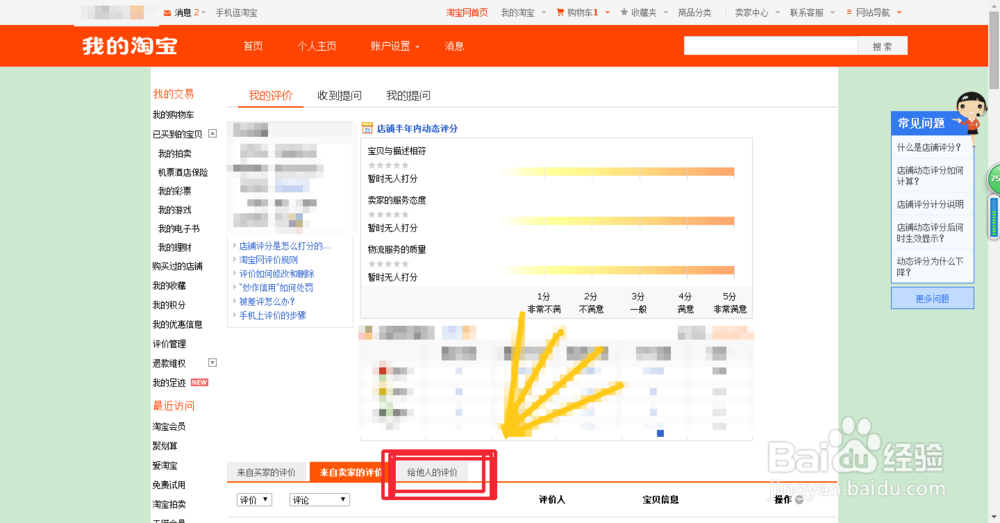Open 手机上评价的步骤 link
1000x523 pixels.
coord(273,316)
